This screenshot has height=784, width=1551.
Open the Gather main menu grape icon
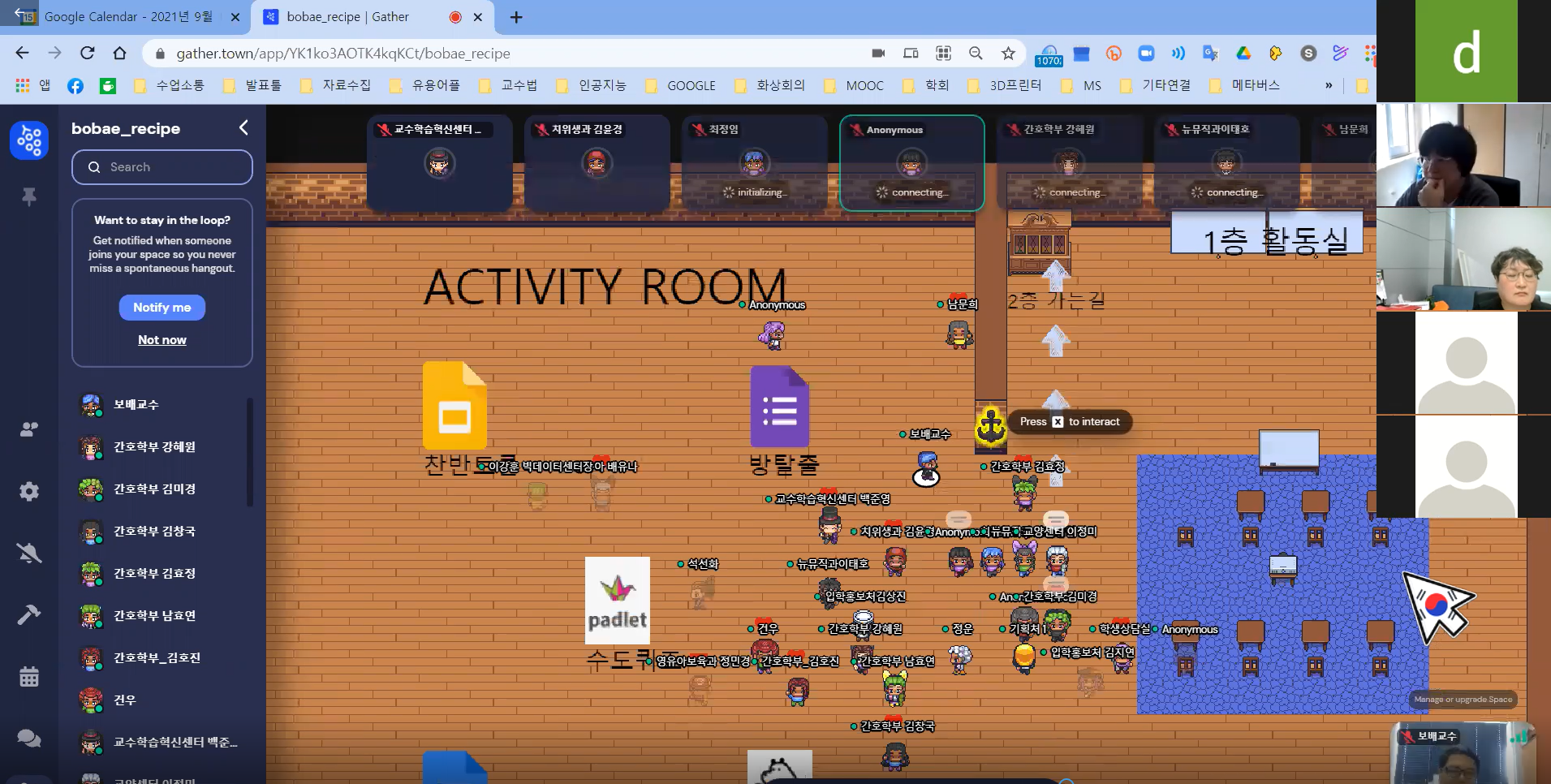click(29, 140)
